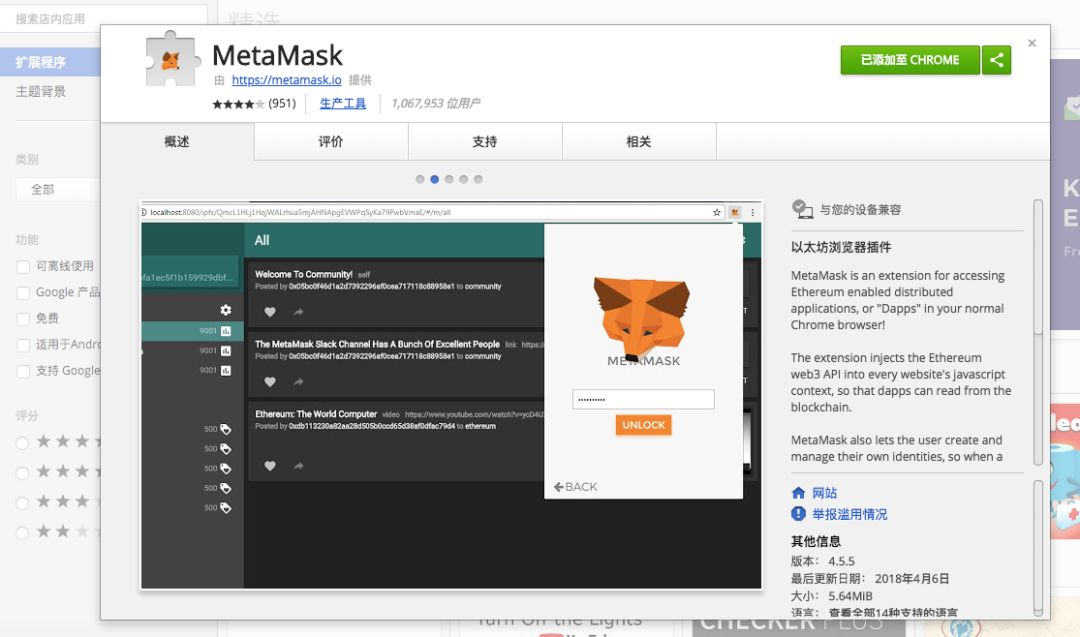Select the second (active) carousel dot
The image size is (1080, 637).
pos(435,179)
